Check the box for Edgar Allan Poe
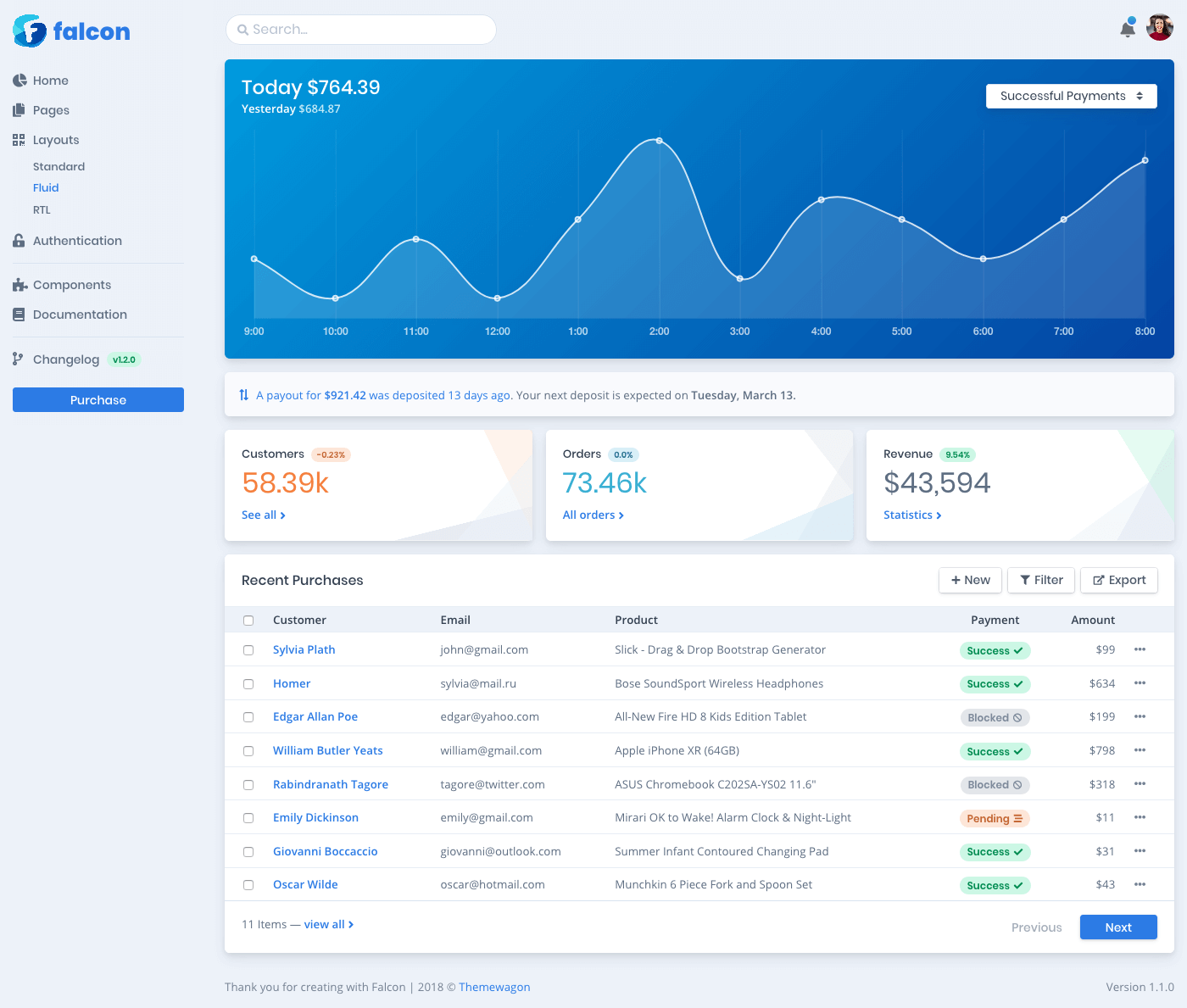This screenshot has width=1187, height=1008. click(248, 717)
